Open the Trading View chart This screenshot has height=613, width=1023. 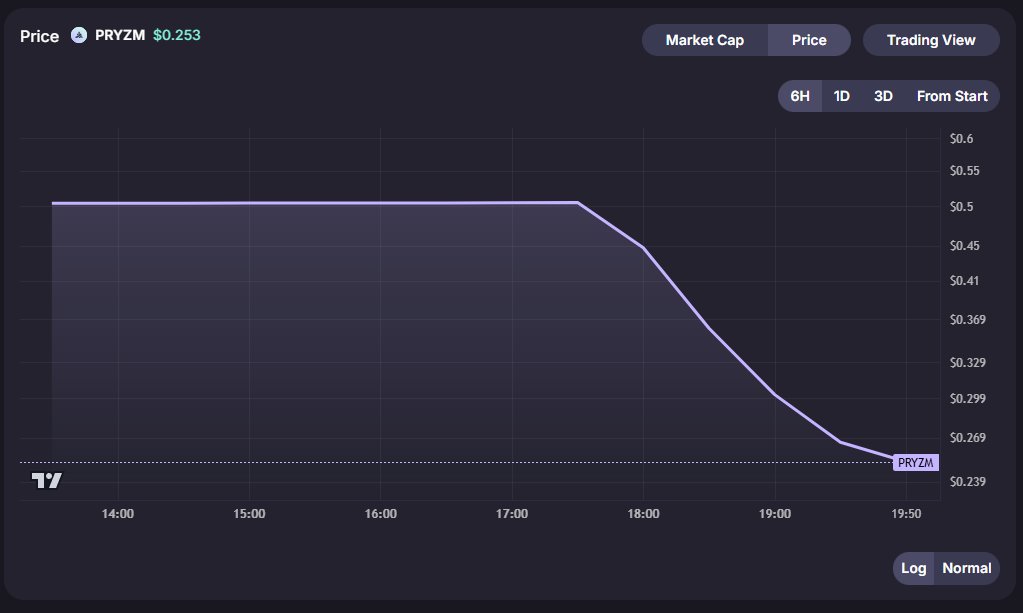pyautogui.click(x=931, y=40)
